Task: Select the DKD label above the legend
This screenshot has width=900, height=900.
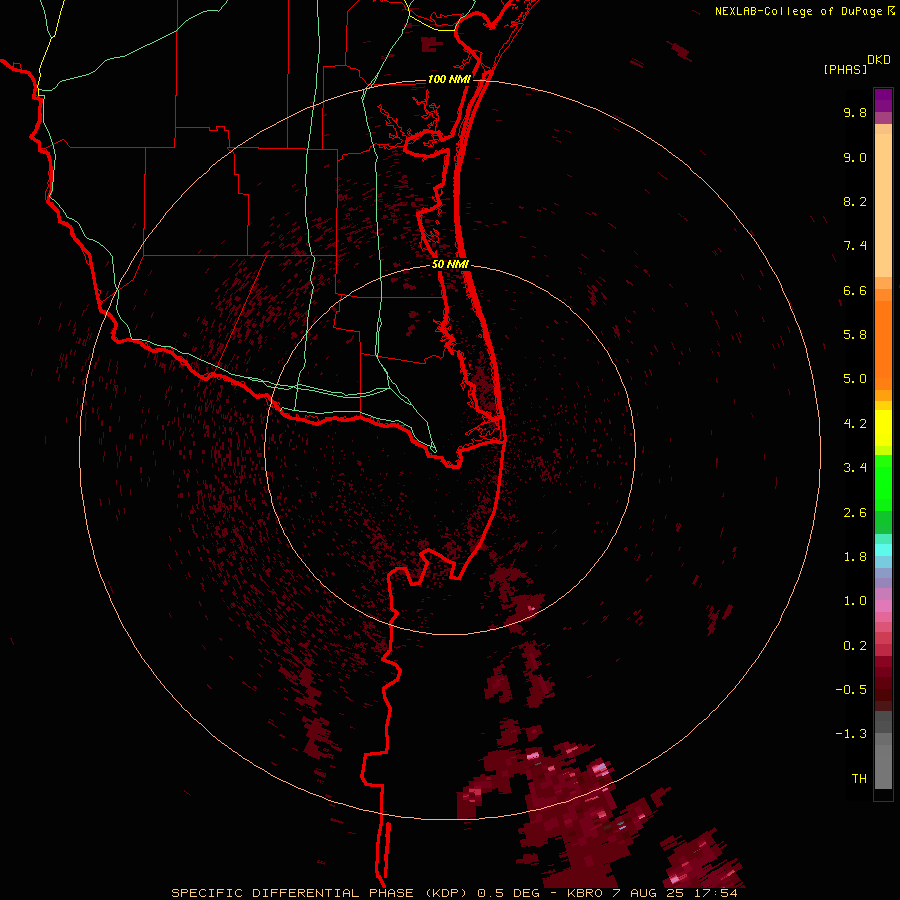Action: 879,60
